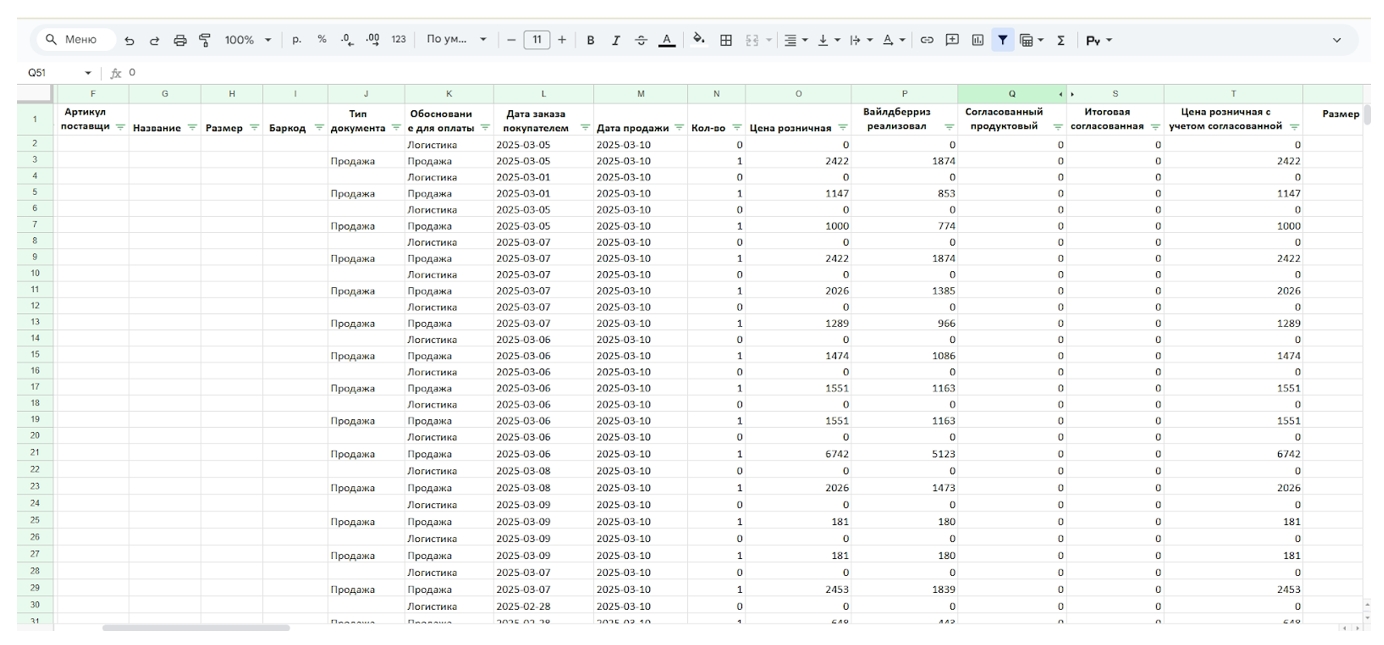Toggle italic formatting
Viewport: 1384px width, 645px height.
click(x=616, y=40)
